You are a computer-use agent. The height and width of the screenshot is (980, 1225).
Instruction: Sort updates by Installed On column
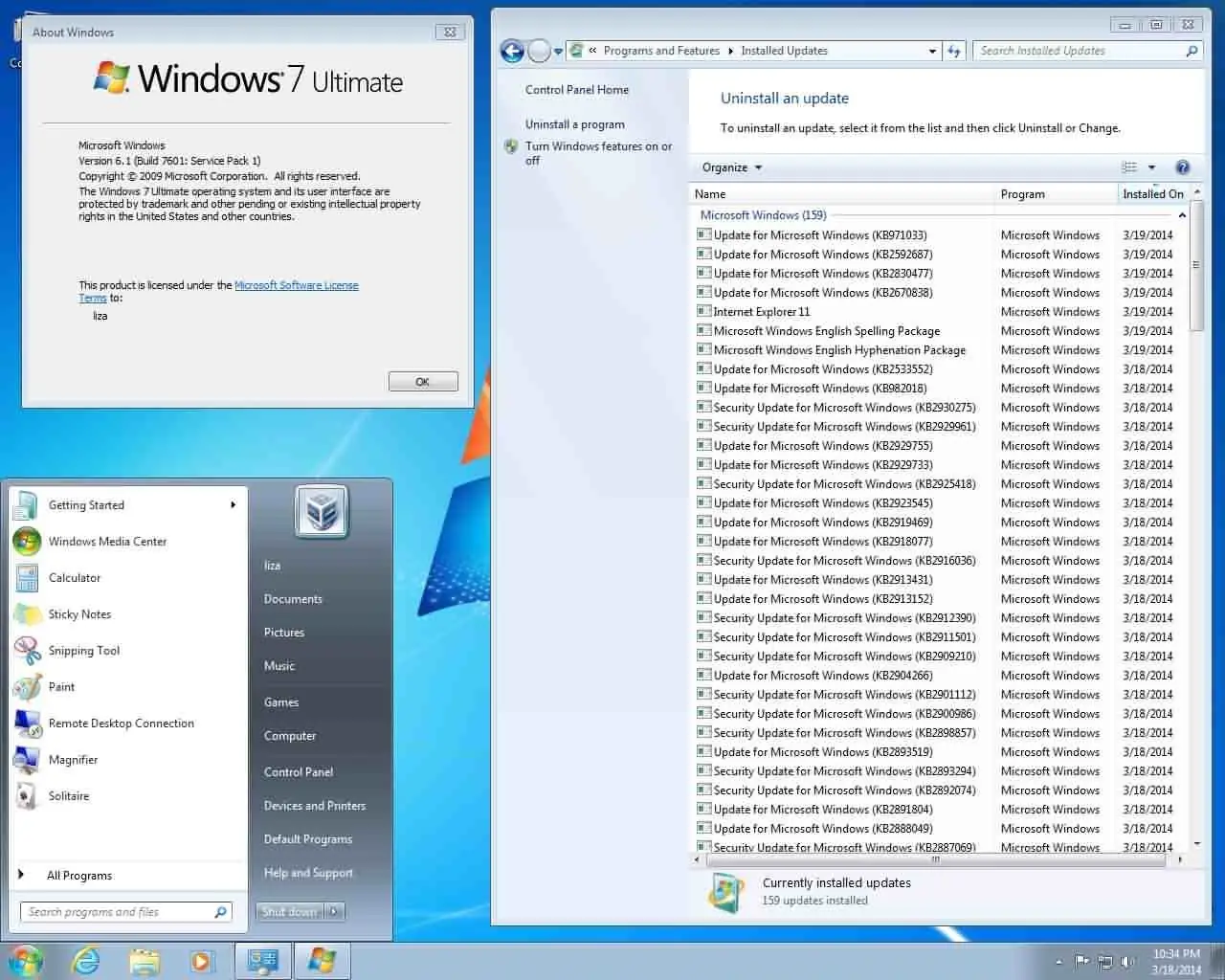pyautogui.click(x=1153, y=194)
